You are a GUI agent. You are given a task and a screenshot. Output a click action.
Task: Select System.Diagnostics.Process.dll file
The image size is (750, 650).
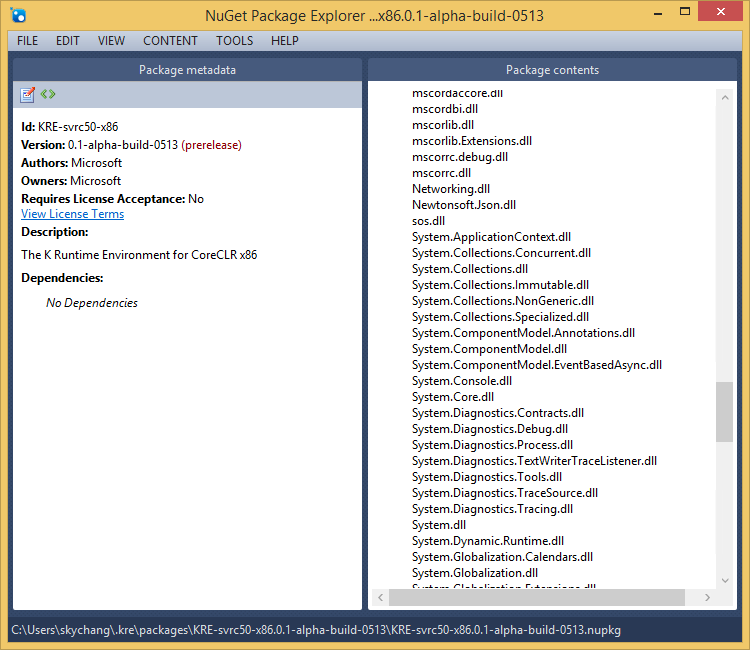pos(492,445)
